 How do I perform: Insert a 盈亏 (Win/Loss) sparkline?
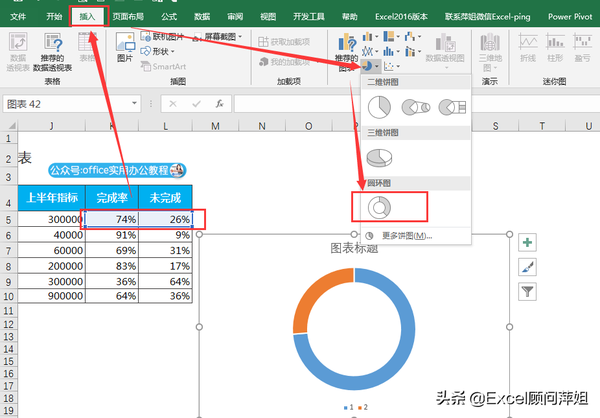coord(582,47)
